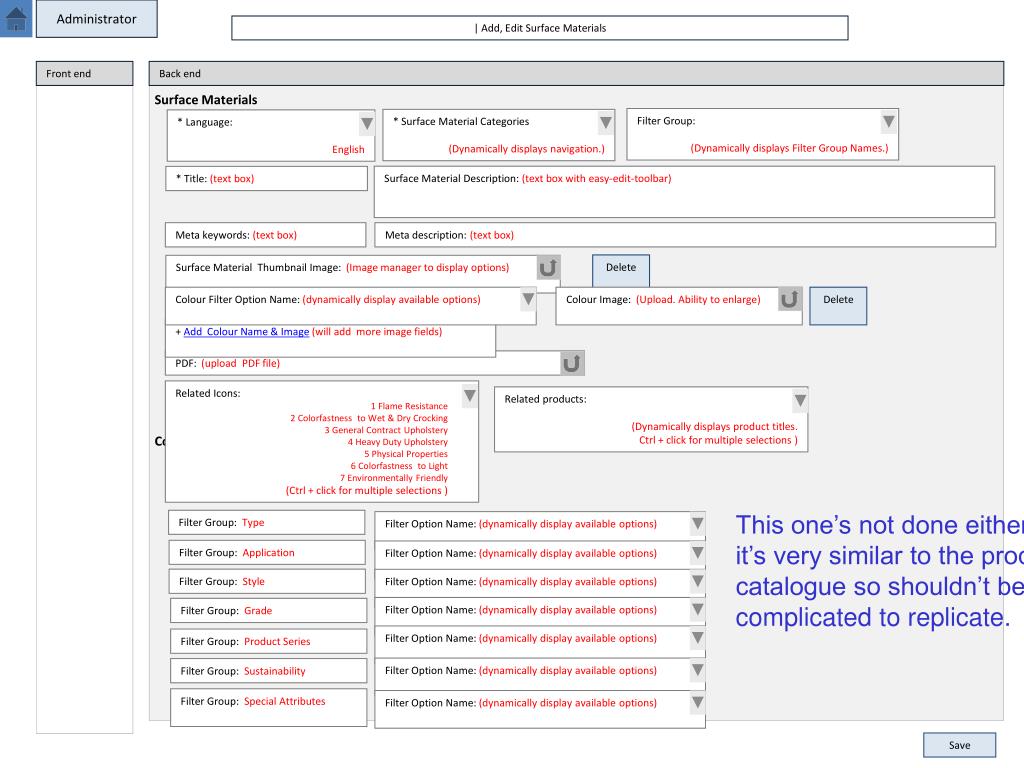Focus the Meta description text box
1024x768 pixels.
685,235
